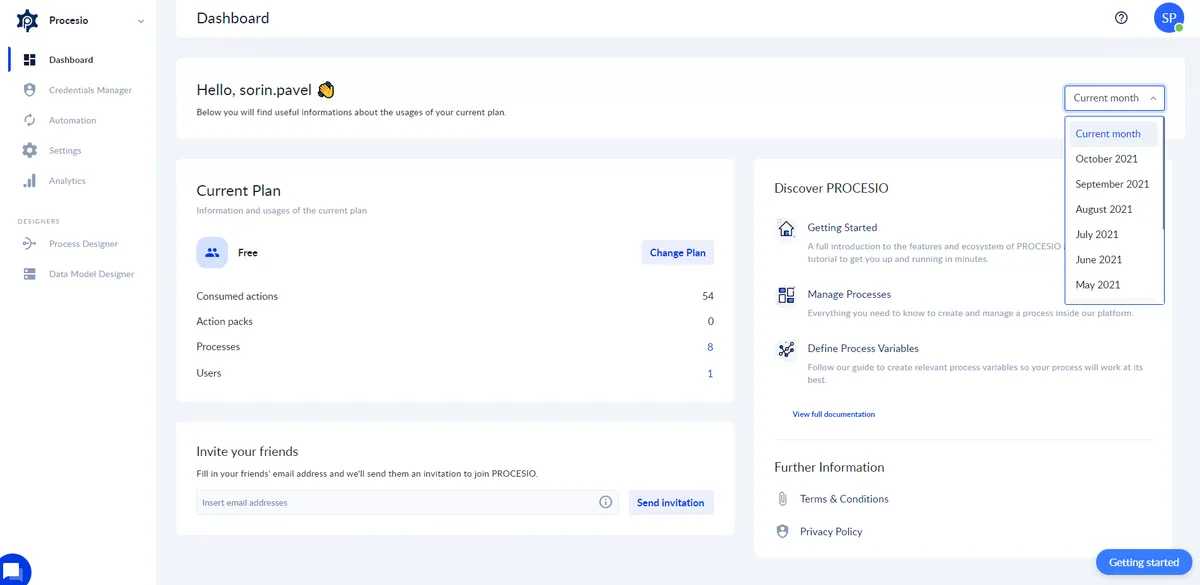Select October 2021 from the list
The image size is (1200, 585).
(1113, 159)
